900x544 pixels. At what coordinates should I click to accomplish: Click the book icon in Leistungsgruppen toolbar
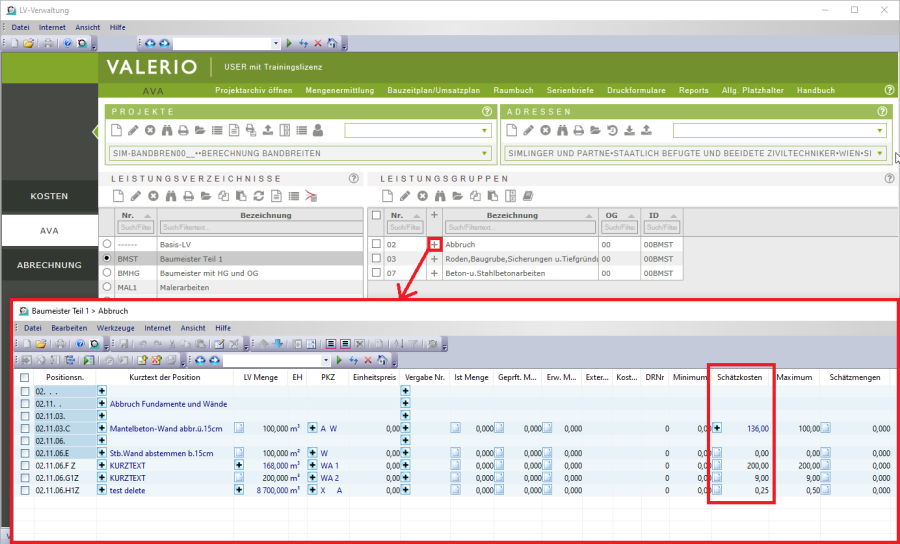(529, 196)
